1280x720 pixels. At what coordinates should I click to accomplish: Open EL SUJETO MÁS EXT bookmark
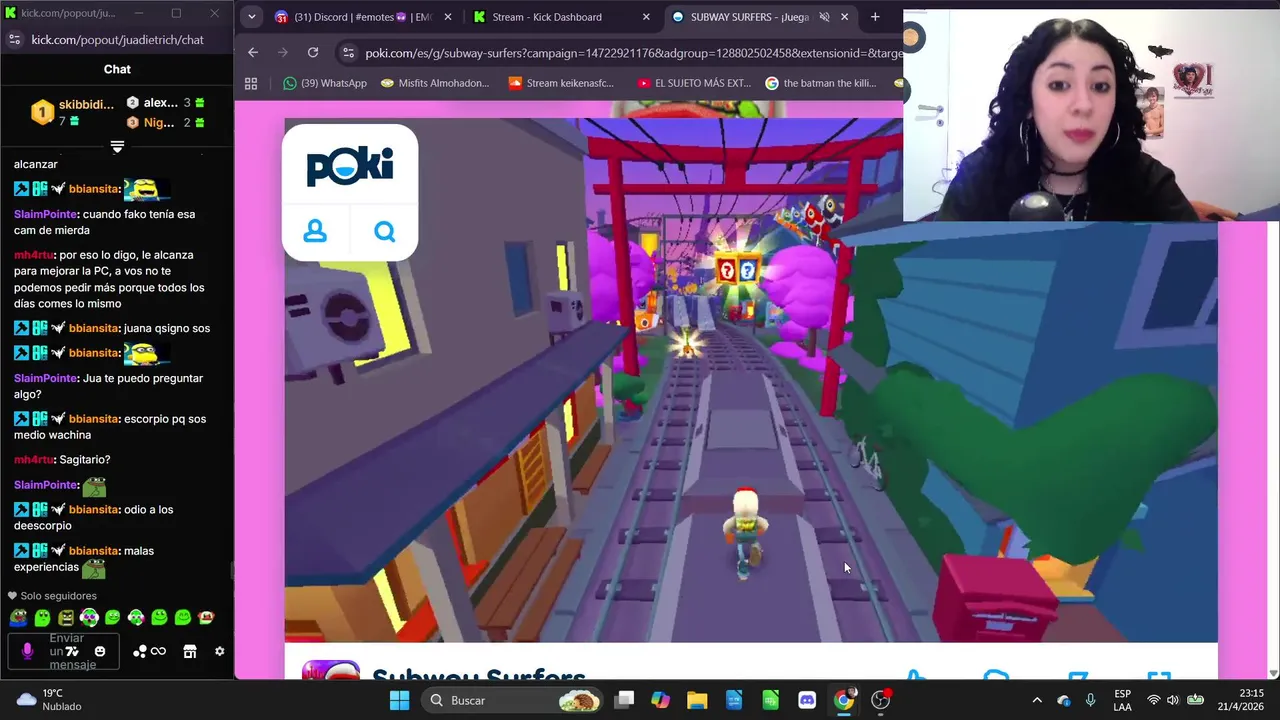pos(694,83)
